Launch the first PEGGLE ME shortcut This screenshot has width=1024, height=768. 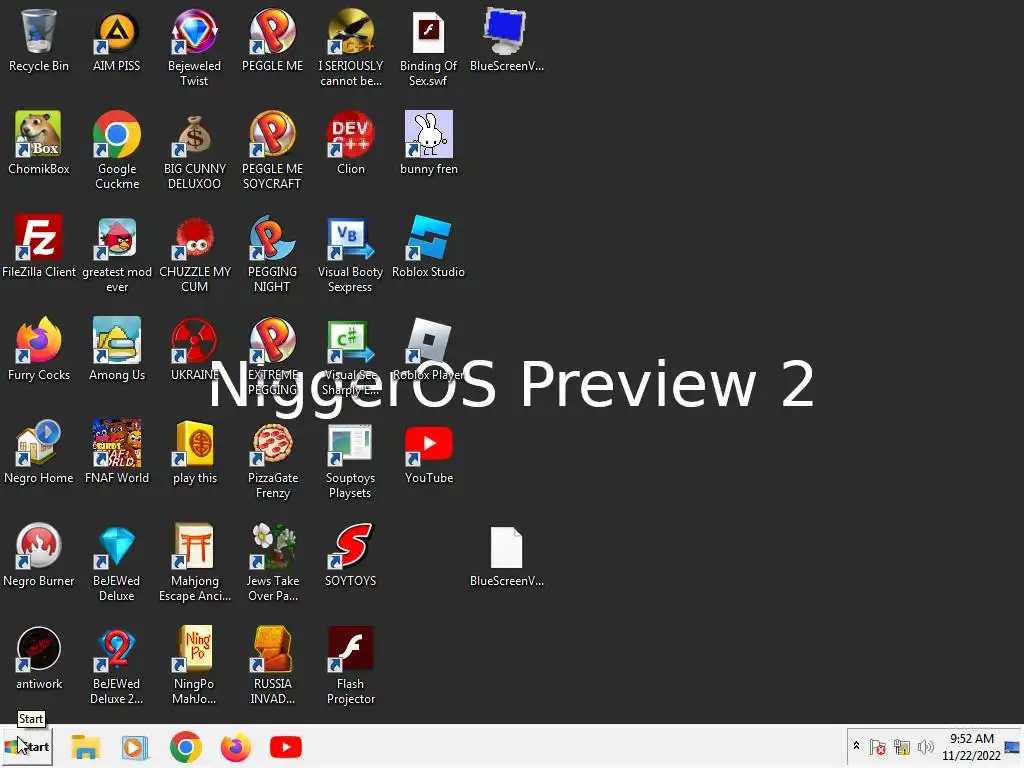(272, 40)
